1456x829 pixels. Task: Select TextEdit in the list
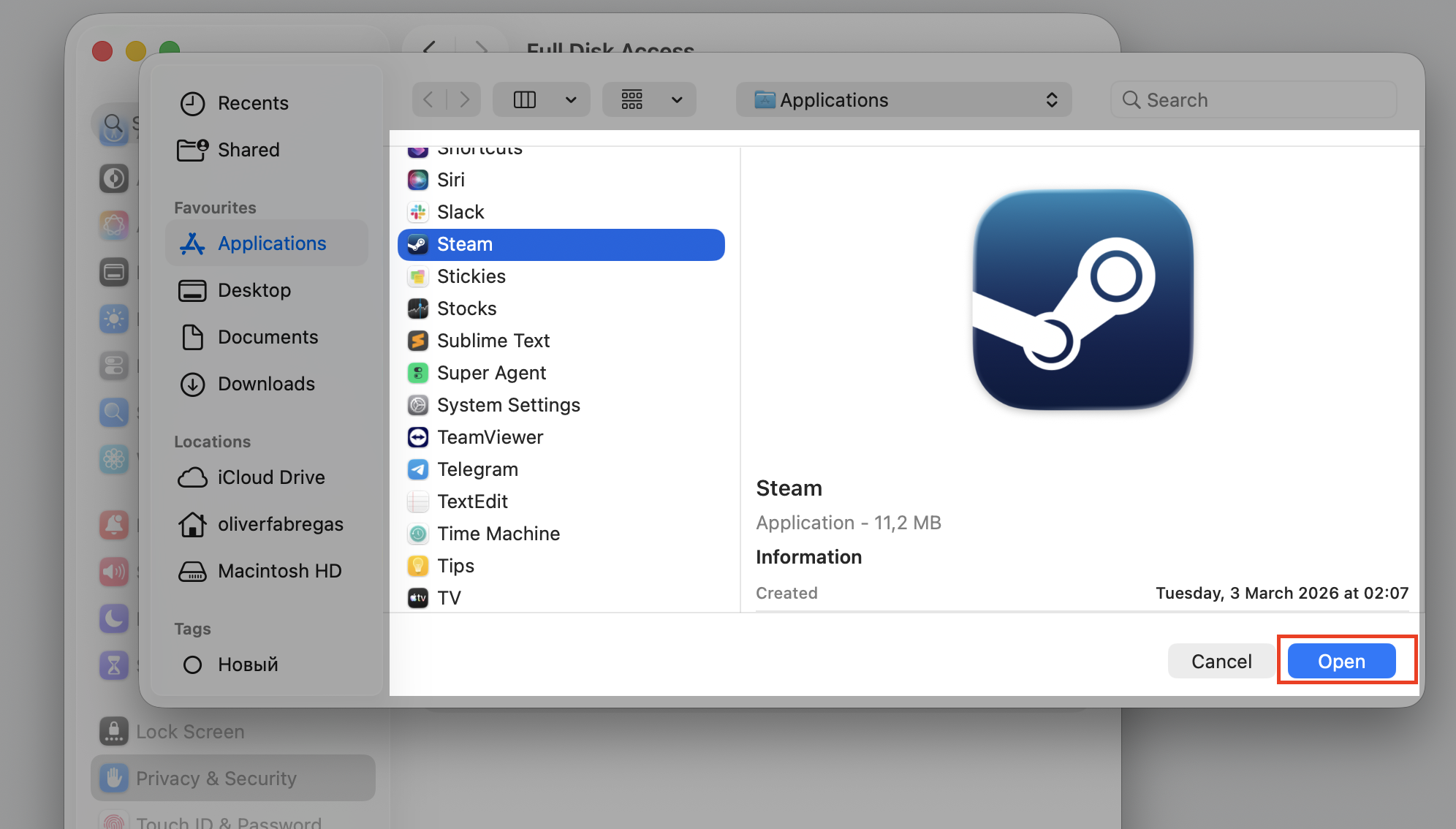(x=561, y=501)
